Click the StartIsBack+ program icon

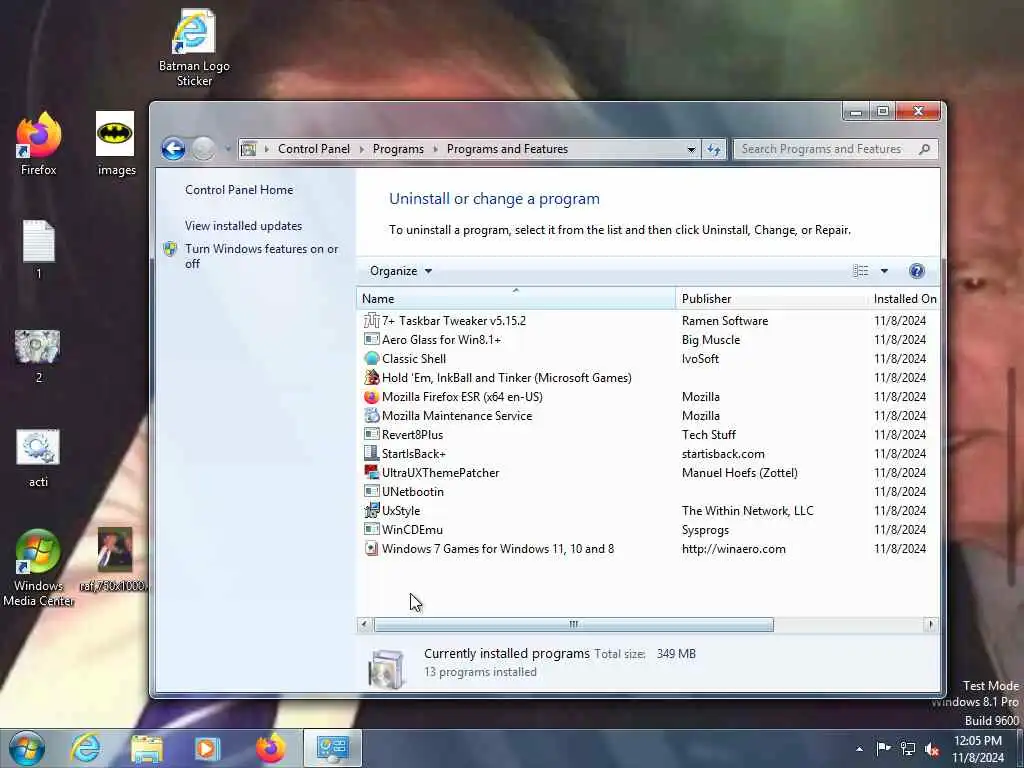(372, 453)
